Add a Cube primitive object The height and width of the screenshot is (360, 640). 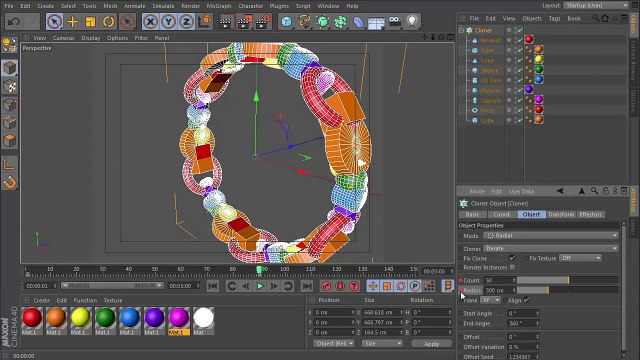tap(287, 21)
